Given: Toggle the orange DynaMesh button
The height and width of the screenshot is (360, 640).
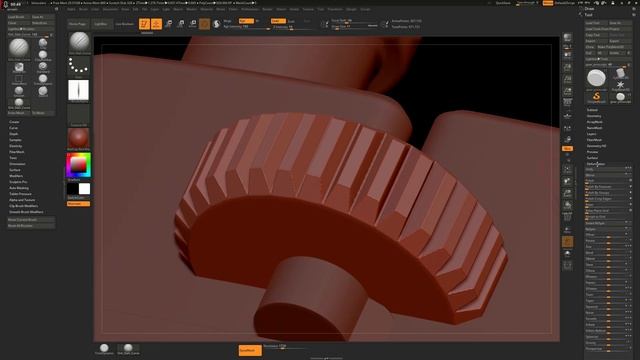Looking at the screenshot, I should [250, 350].
